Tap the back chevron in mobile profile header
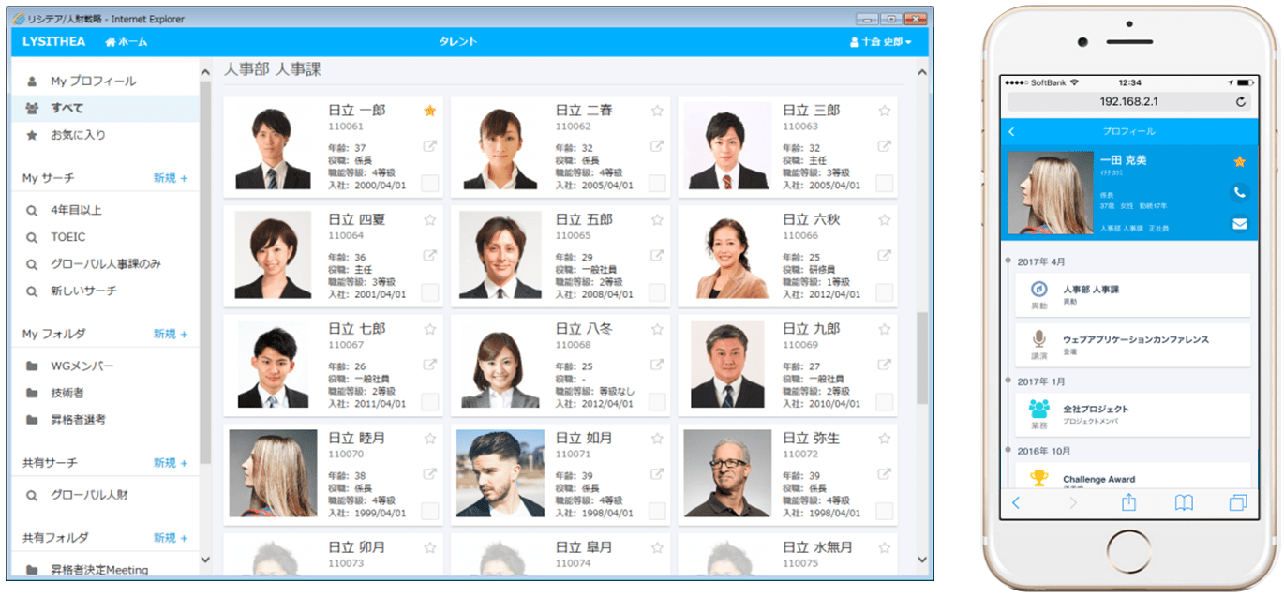This screenshot has width=1284, height=597. (x=1012, y=132)
